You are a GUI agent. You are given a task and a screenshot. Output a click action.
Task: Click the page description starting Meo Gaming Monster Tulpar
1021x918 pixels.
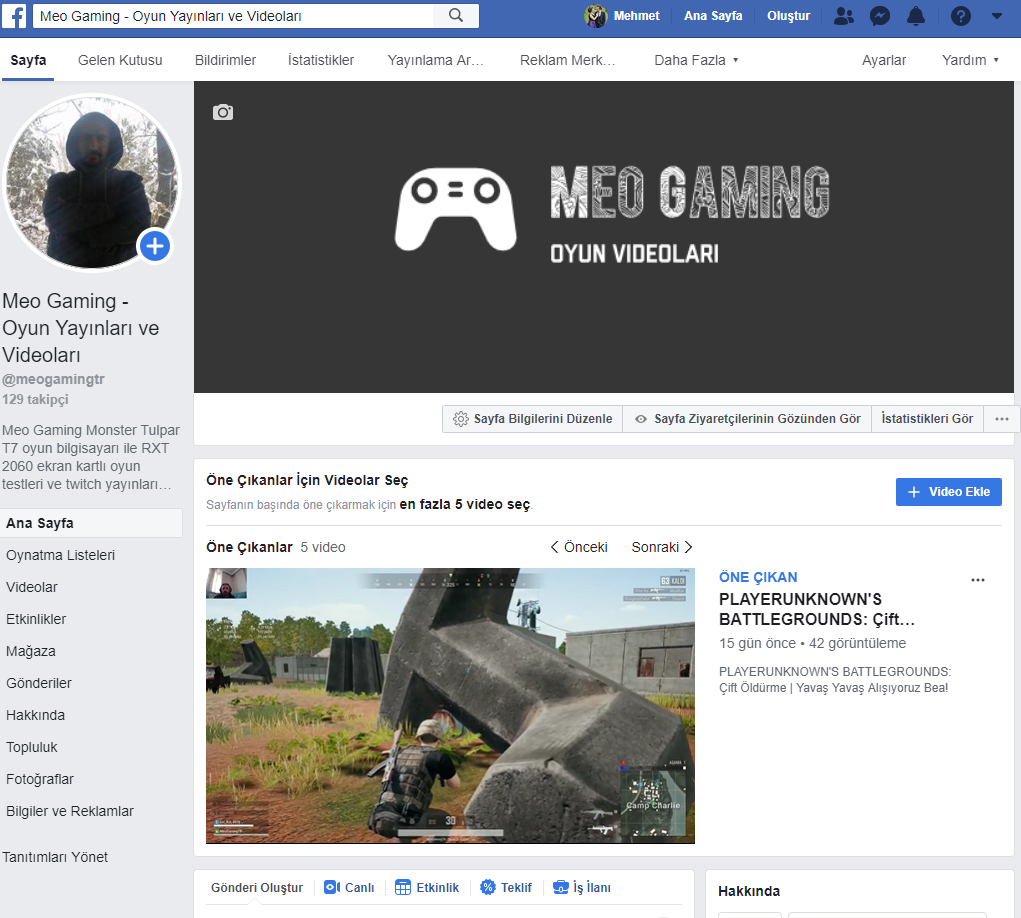coord(91,457)
